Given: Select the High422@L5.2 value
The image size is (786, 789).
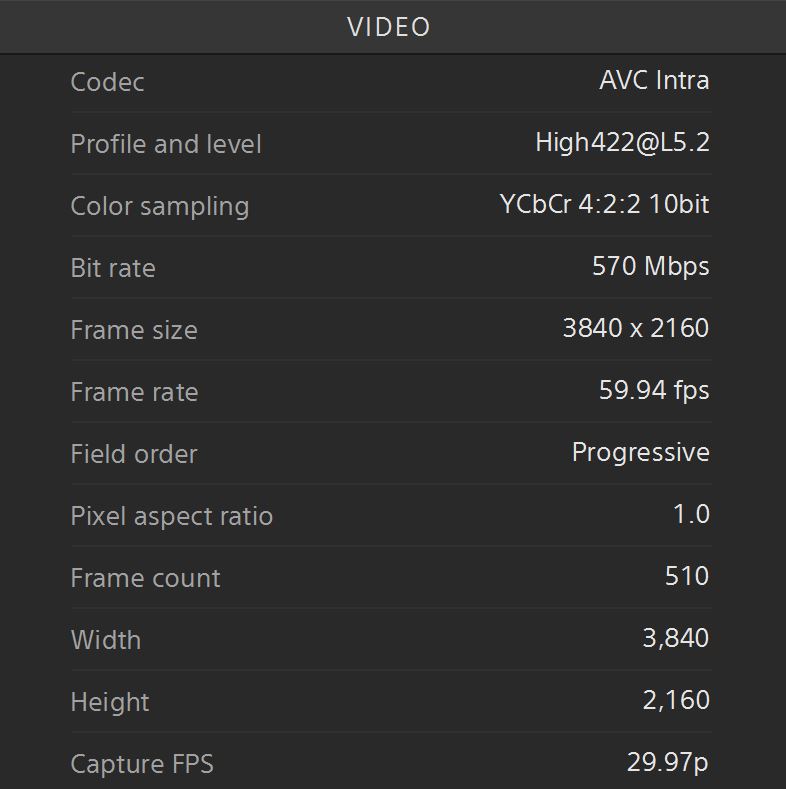Looking at the screenshot, I should pyautogui.click(x=622, y=142).
